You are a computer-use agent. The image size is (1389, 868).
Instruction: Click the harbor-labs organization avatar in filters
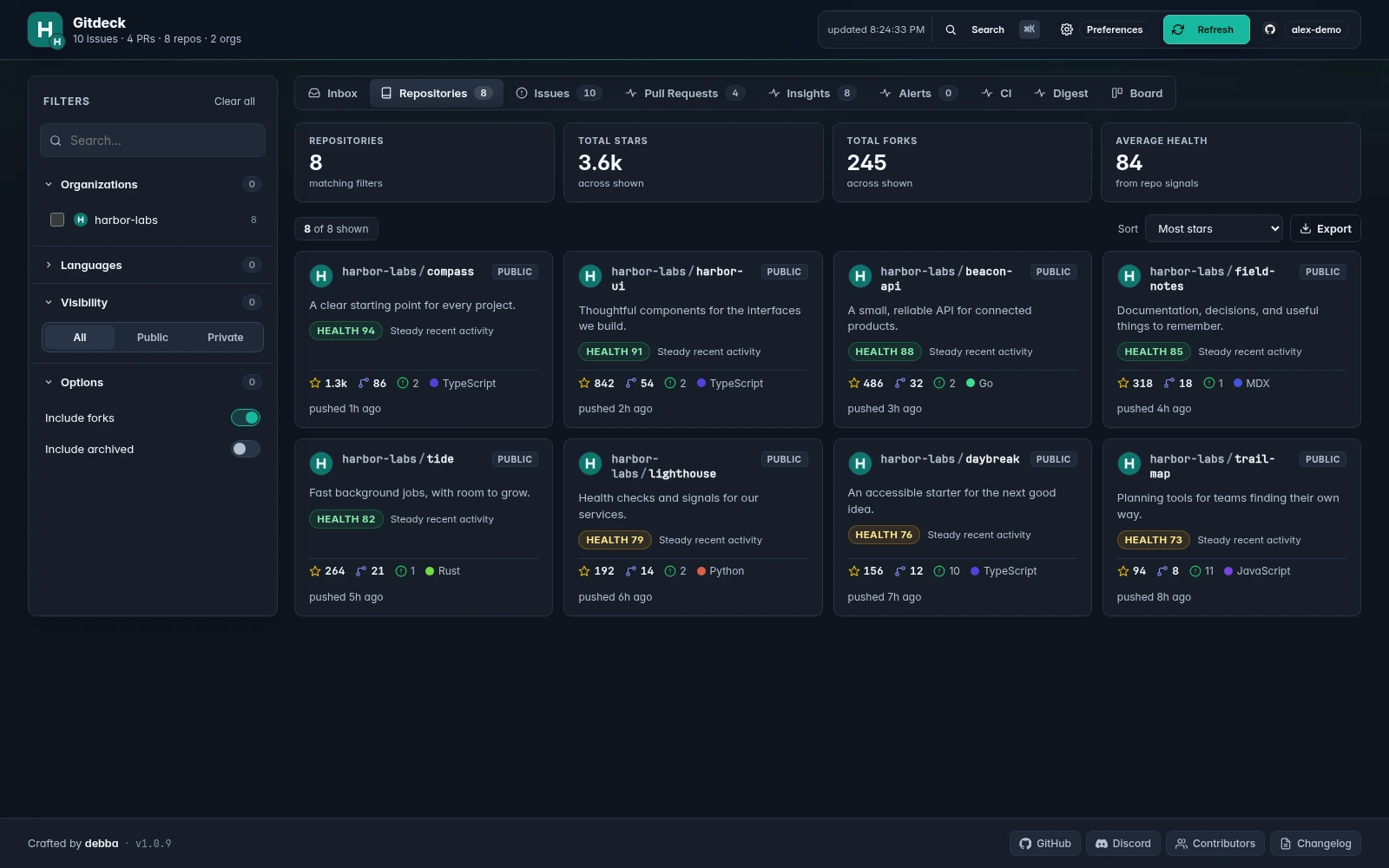81,220
